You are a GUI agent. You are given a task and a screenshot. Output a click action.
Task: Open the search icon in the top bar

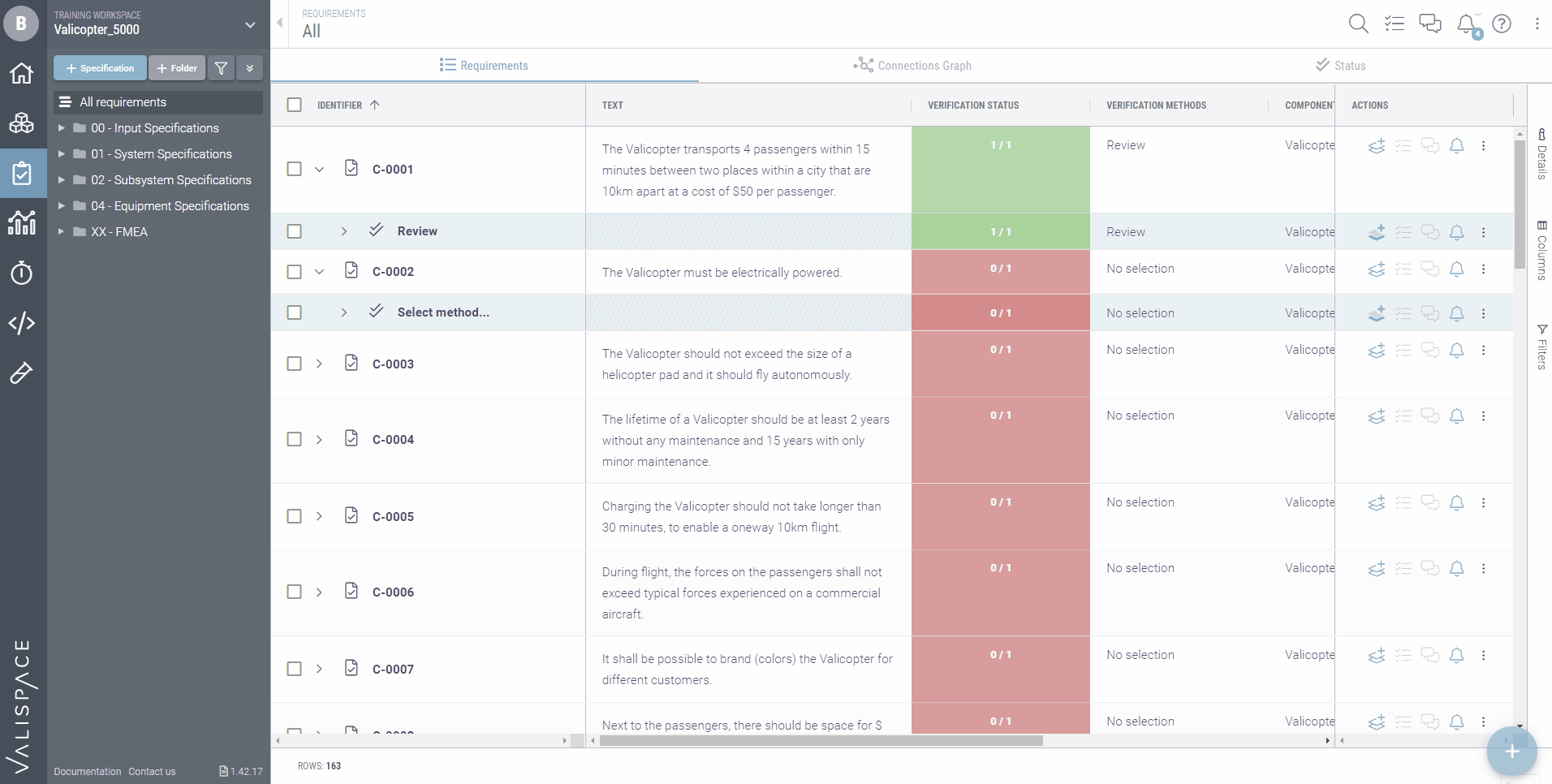[1359, 24]
